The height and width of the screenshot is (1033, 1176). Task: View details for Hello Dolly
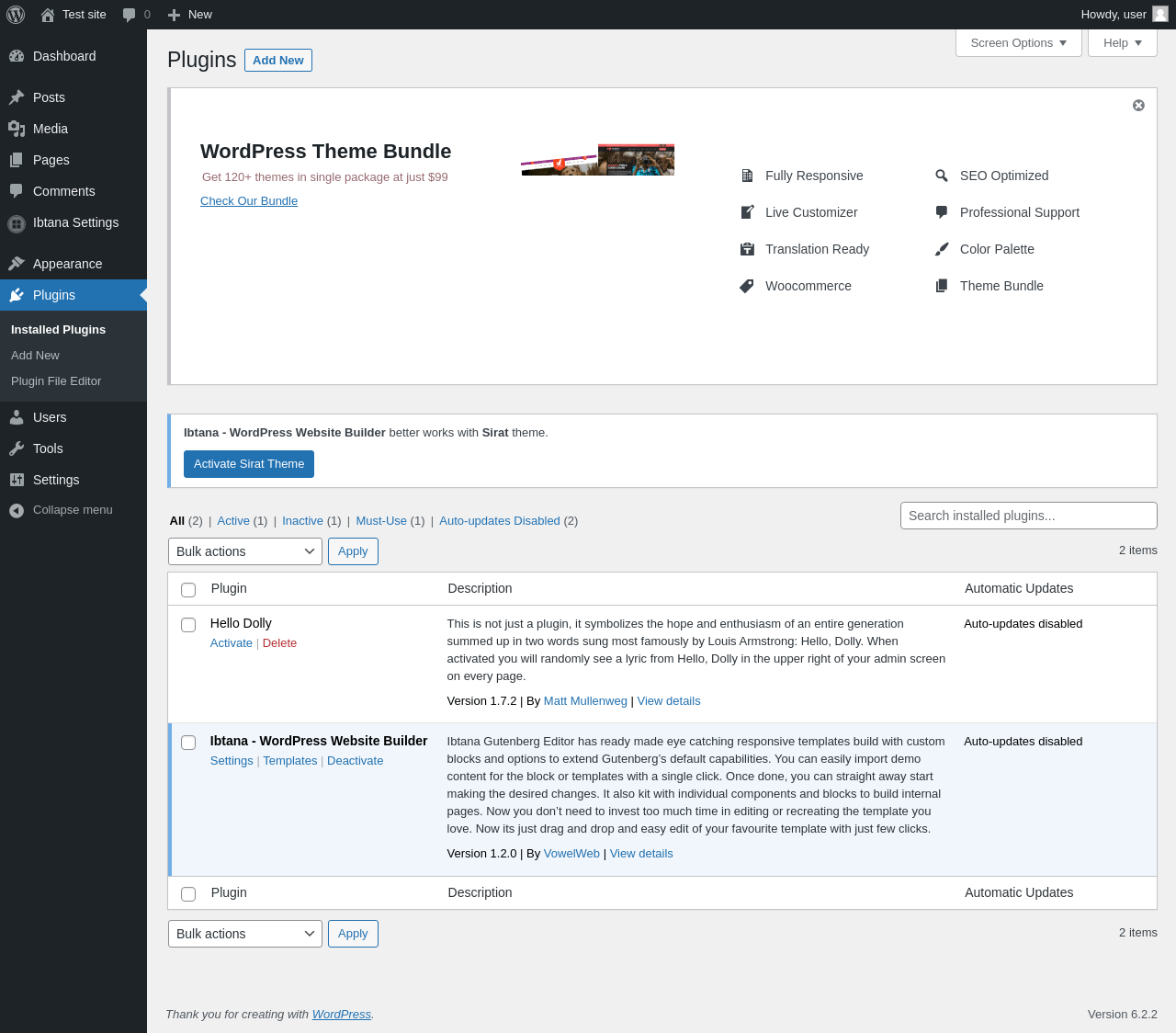point(669,701)
